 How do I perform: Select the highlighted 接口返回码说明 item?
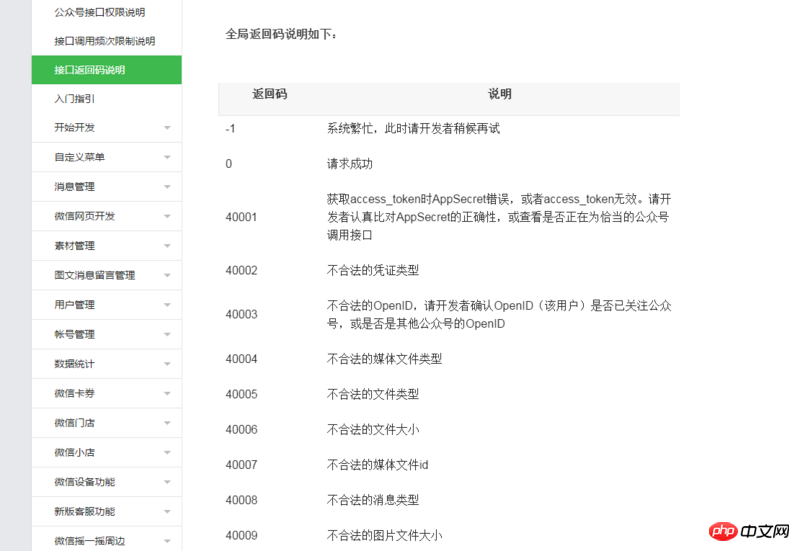click(x=107, y=70)
